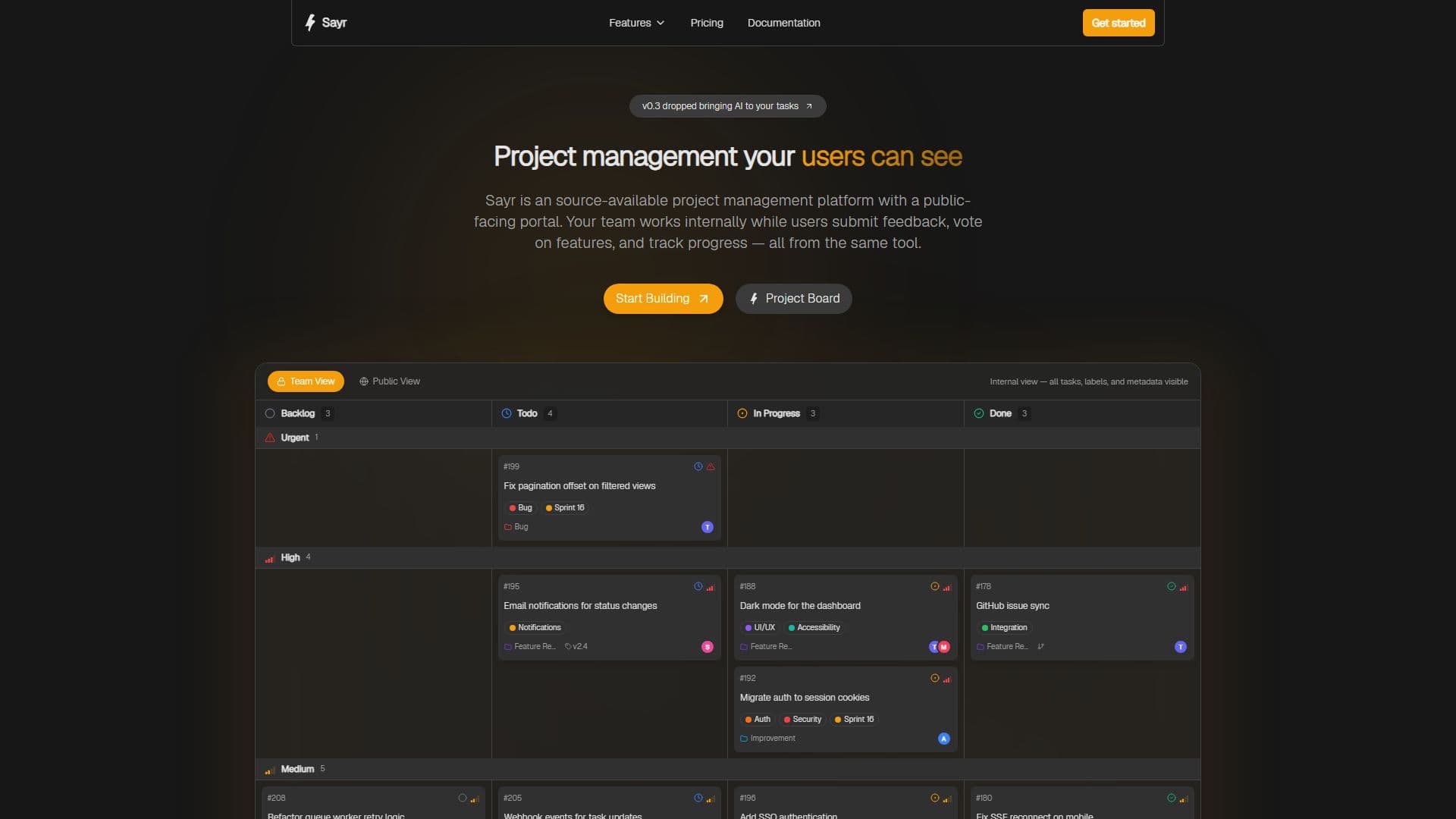Viewport: 1456px width, 819px height.
Task: Click assignee avatar T on task #199
Action: [708, 527]
